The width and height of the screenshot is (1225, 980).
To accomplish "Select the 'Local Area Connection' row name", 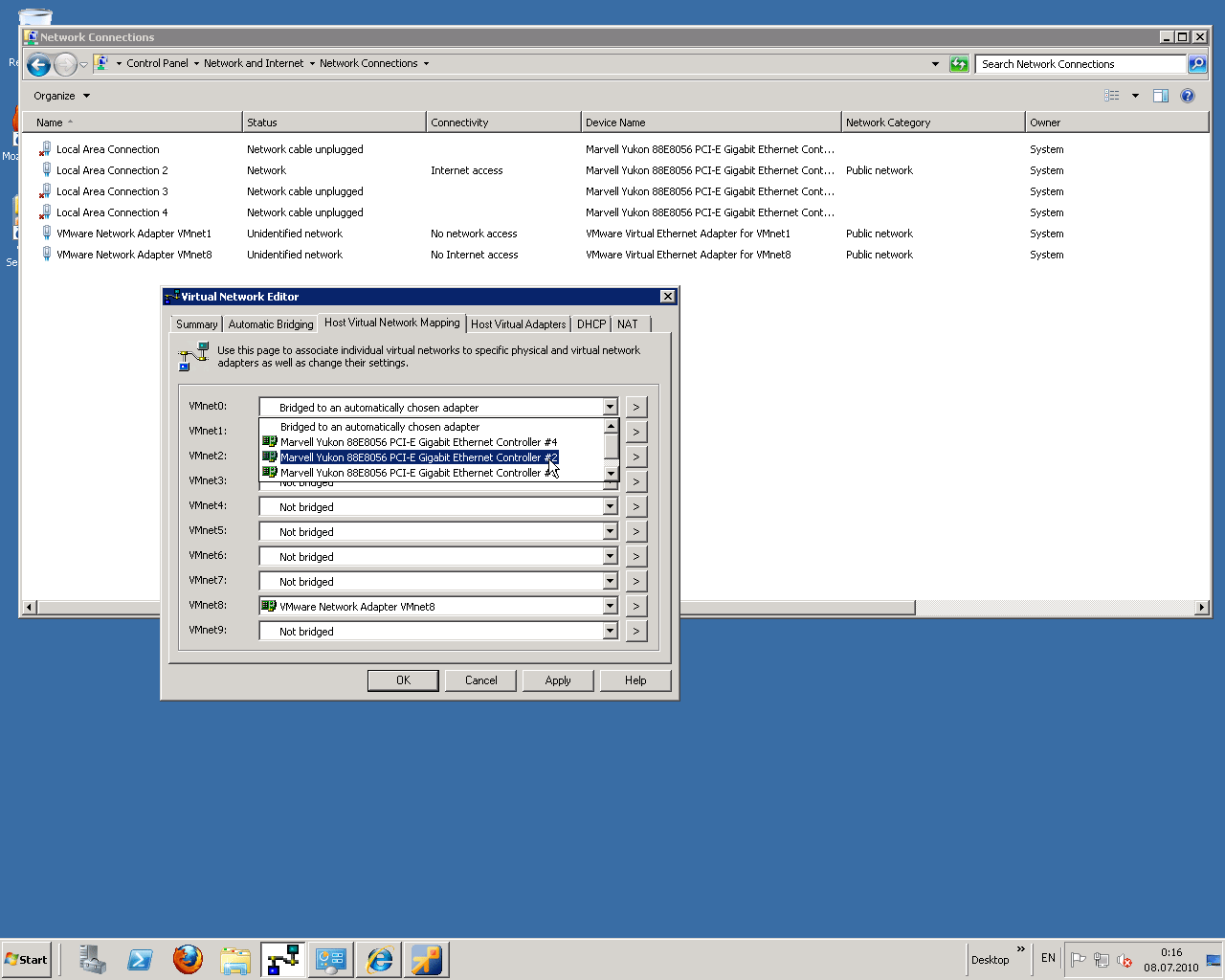I will [108, 149].
